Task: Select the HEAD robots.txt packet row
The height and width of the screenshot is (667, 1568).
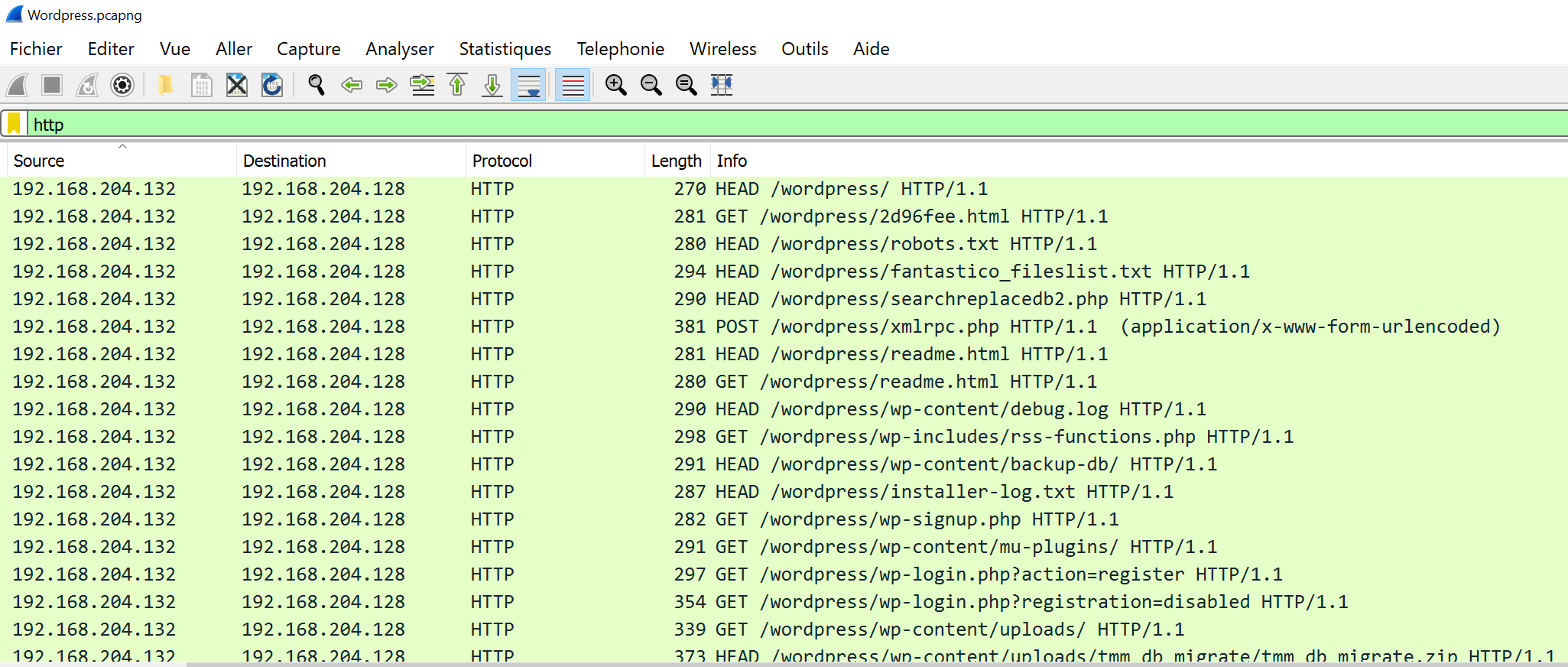Action: click(784, 244)
